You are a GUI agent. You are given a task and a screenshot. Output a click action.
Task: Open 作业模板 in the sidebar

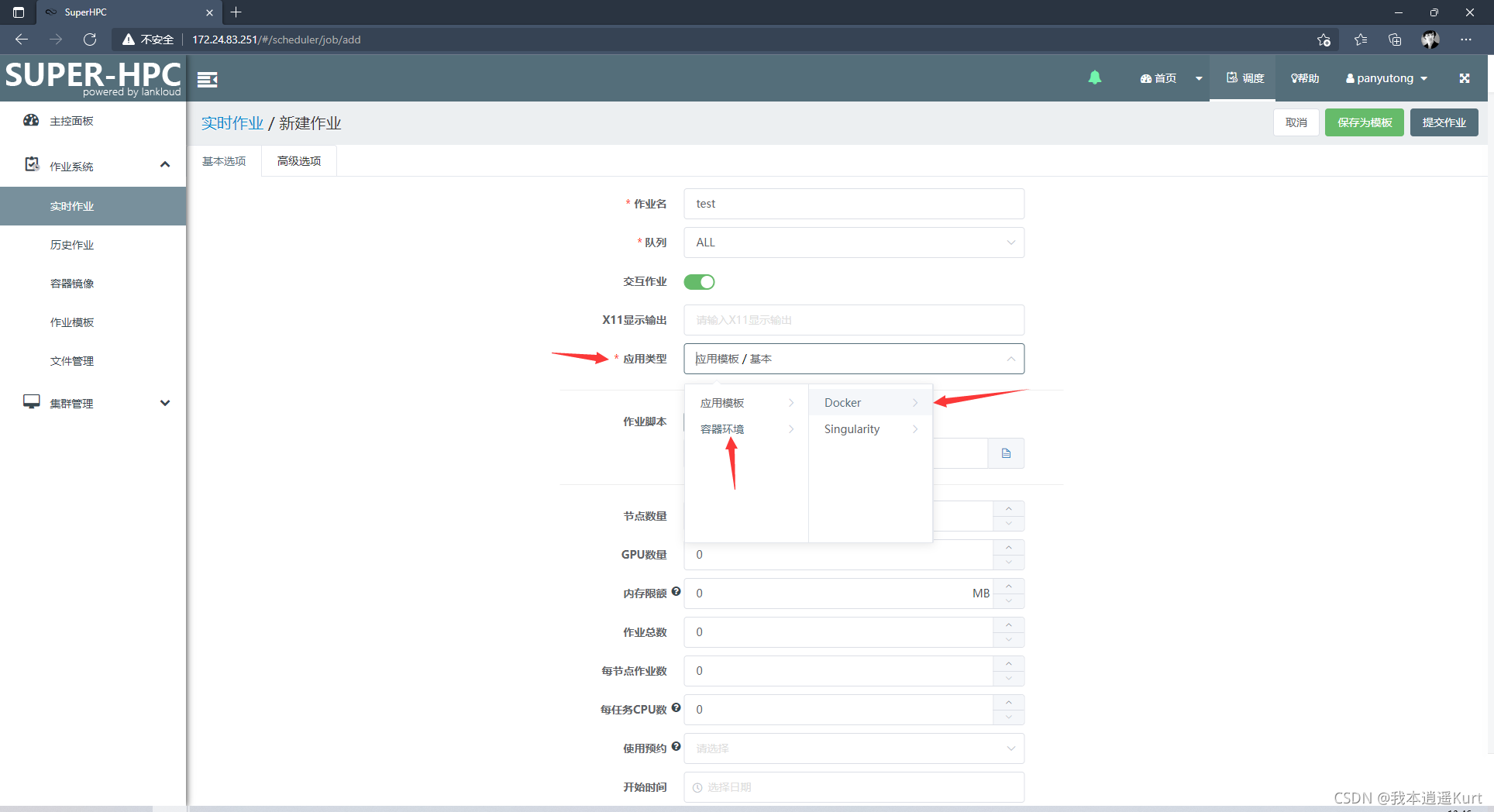[x=93, y=322]
